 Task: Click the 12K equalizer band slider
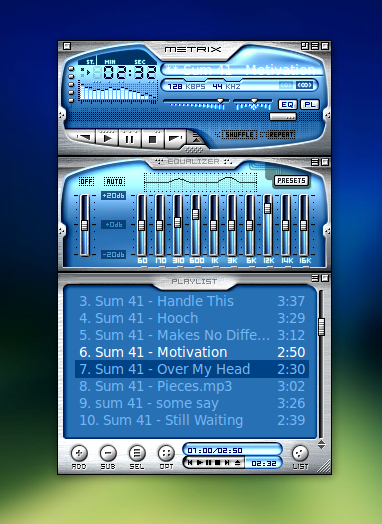point(267,225)
